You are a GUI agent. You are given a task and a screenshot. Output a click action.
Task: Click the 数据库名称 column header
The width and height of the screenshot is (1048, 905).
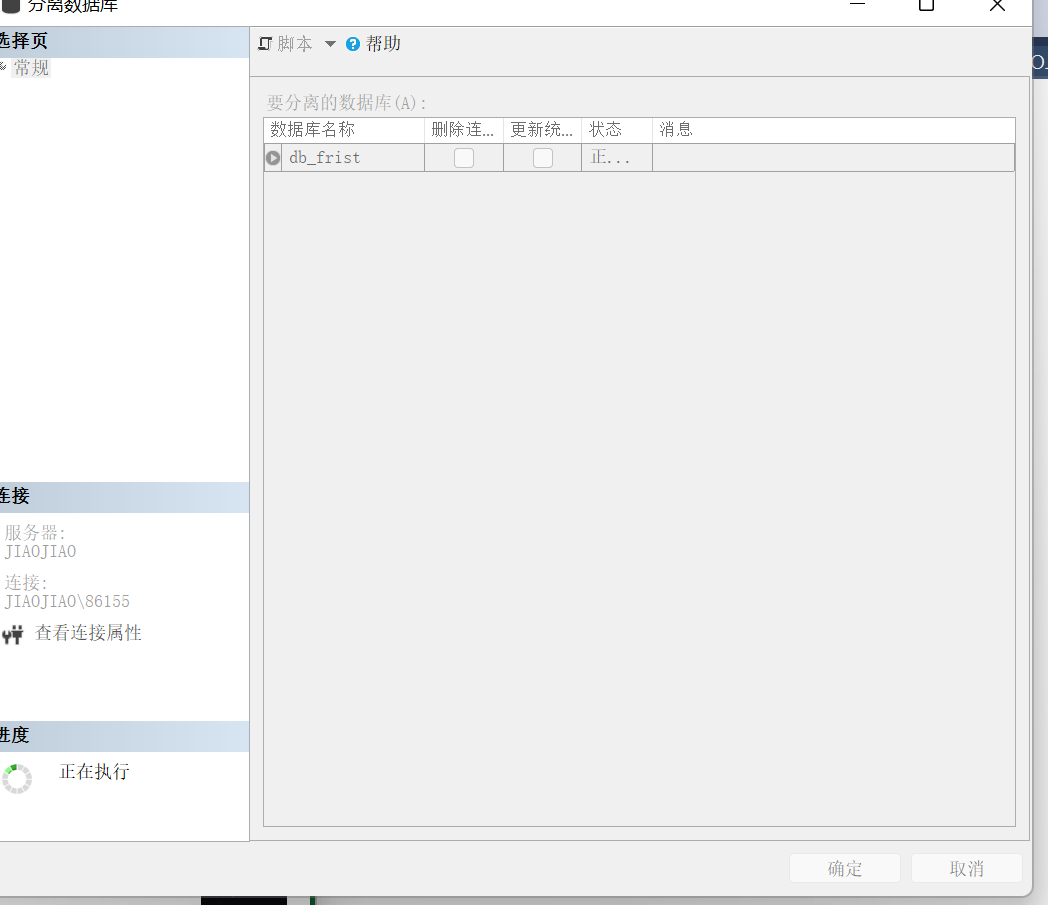pos(344,130)
